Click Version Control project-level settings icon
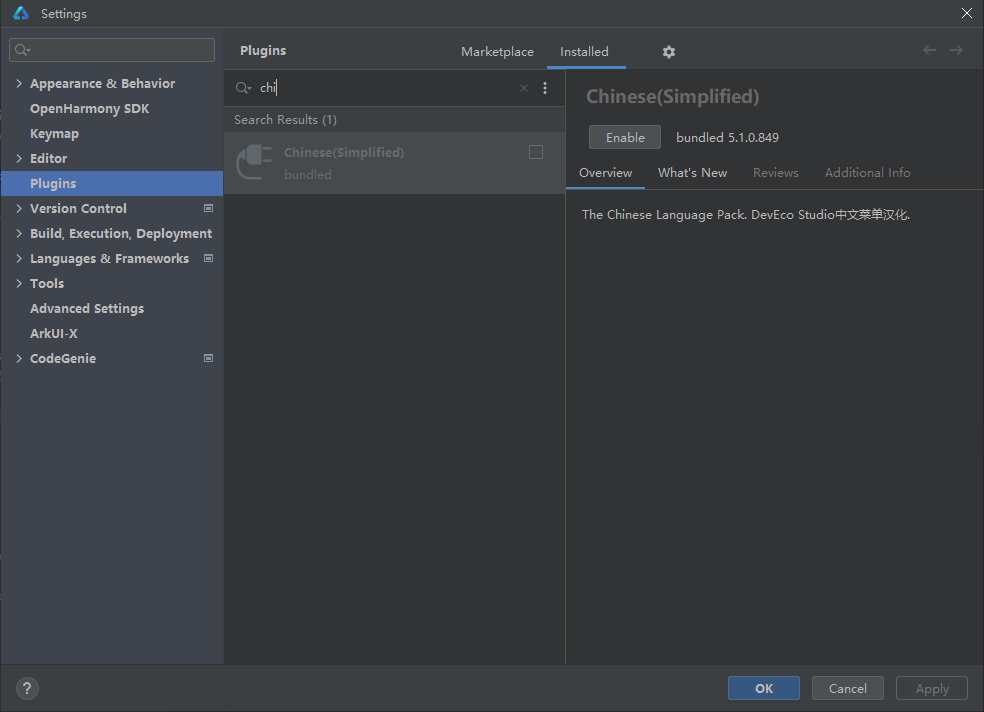 point(208,208)
